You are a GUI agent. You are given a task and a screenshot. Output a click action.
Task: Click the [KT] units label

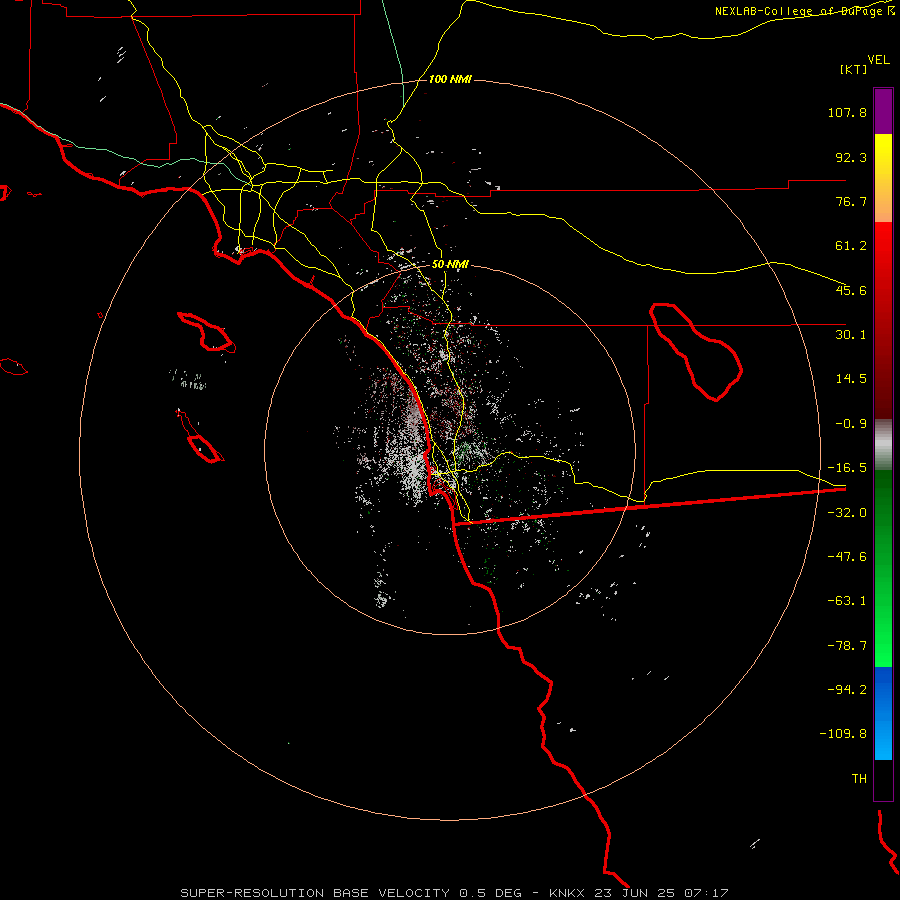(x=854, y=69)
